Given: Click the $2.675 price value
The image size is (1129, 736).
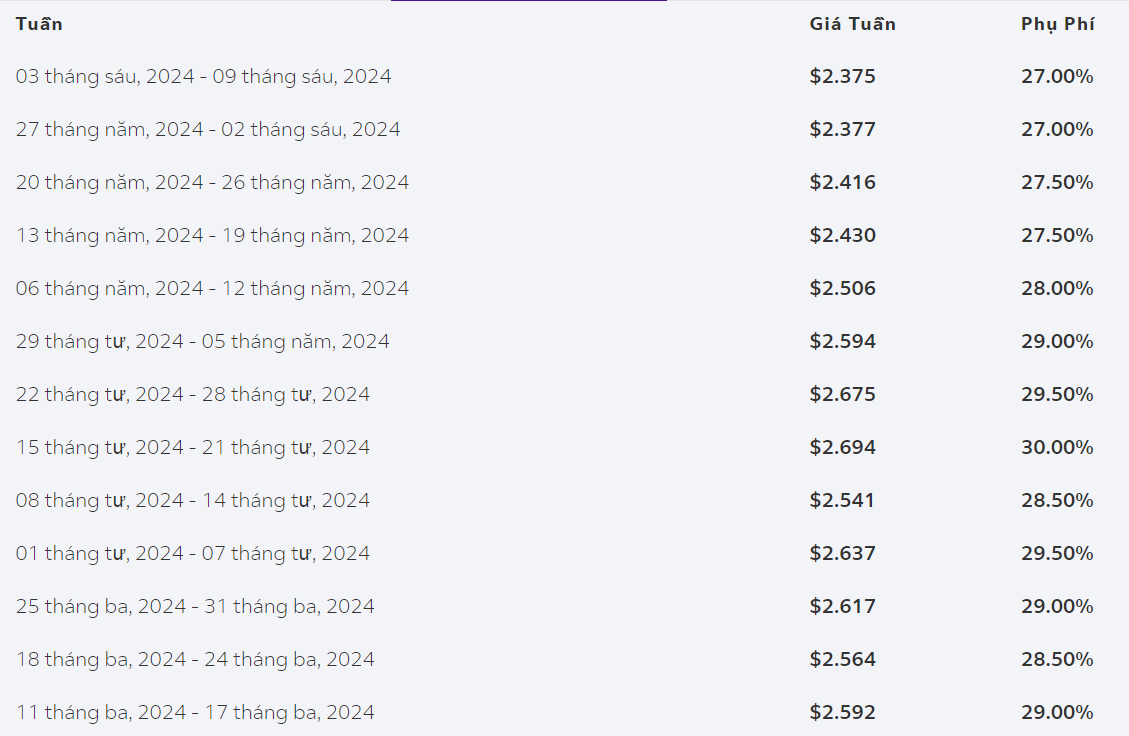Looking at the screenshot, I should pyautogui.click(x=842, y=394).
